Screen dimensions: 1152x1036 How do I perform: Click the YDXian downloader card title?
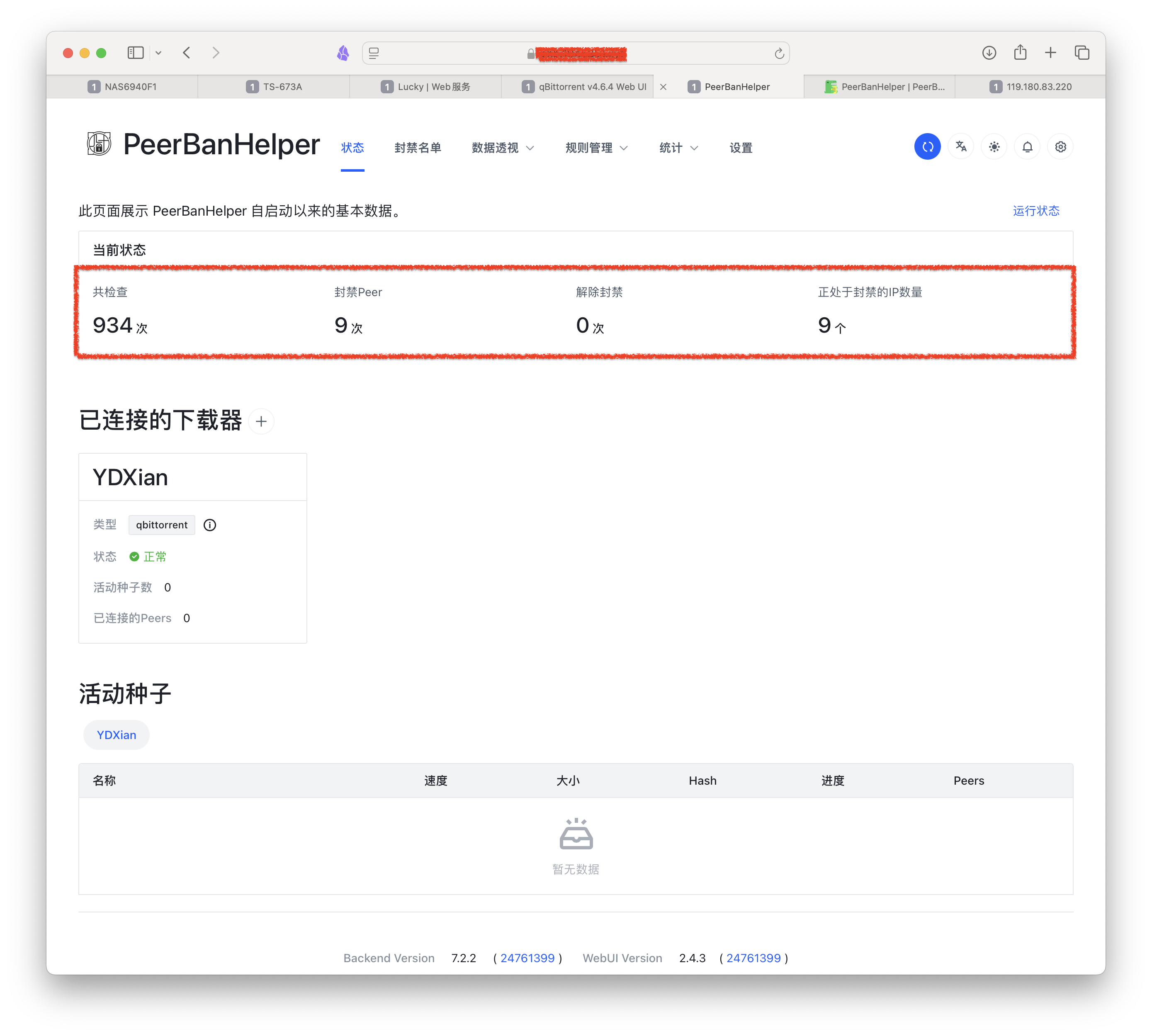click(130, 477)
